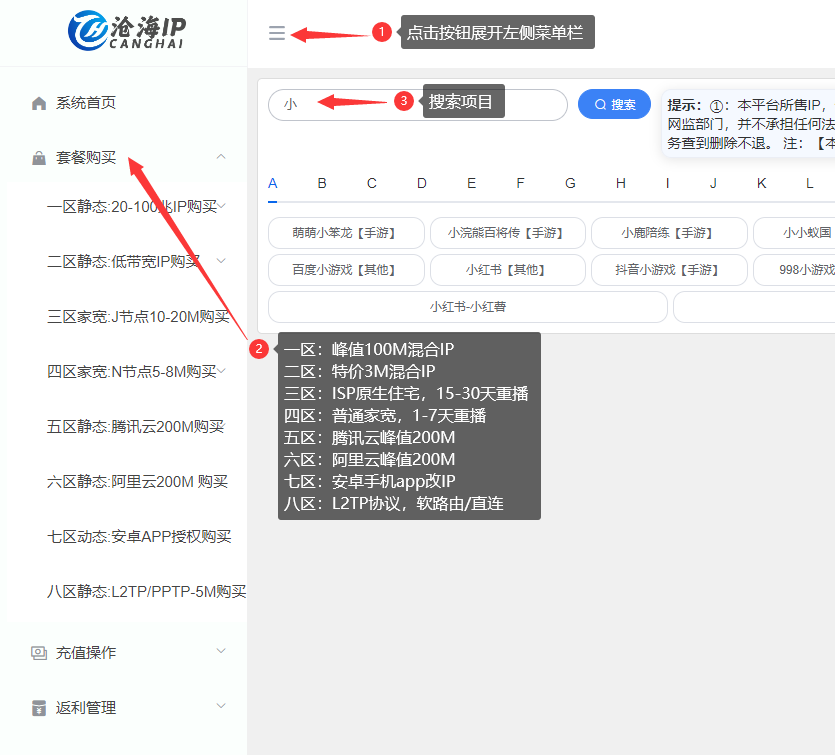Click the rebate icon beside 返利管理

39,708
